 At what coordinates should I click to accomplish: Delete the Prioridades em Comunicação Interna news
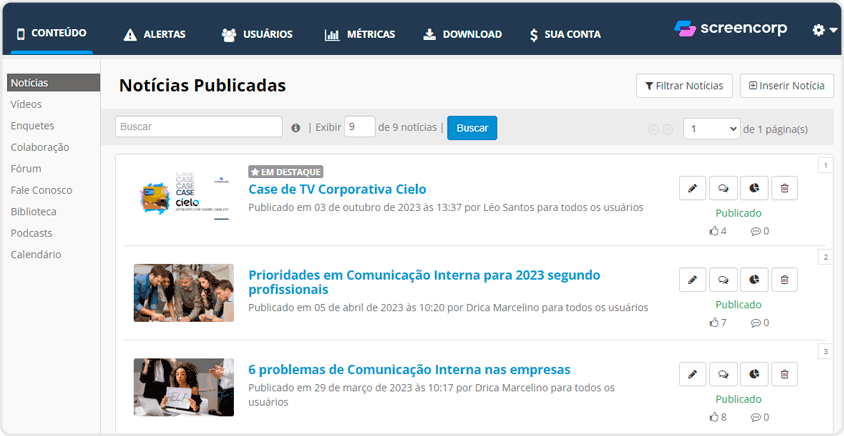click(x=784, y=279)
